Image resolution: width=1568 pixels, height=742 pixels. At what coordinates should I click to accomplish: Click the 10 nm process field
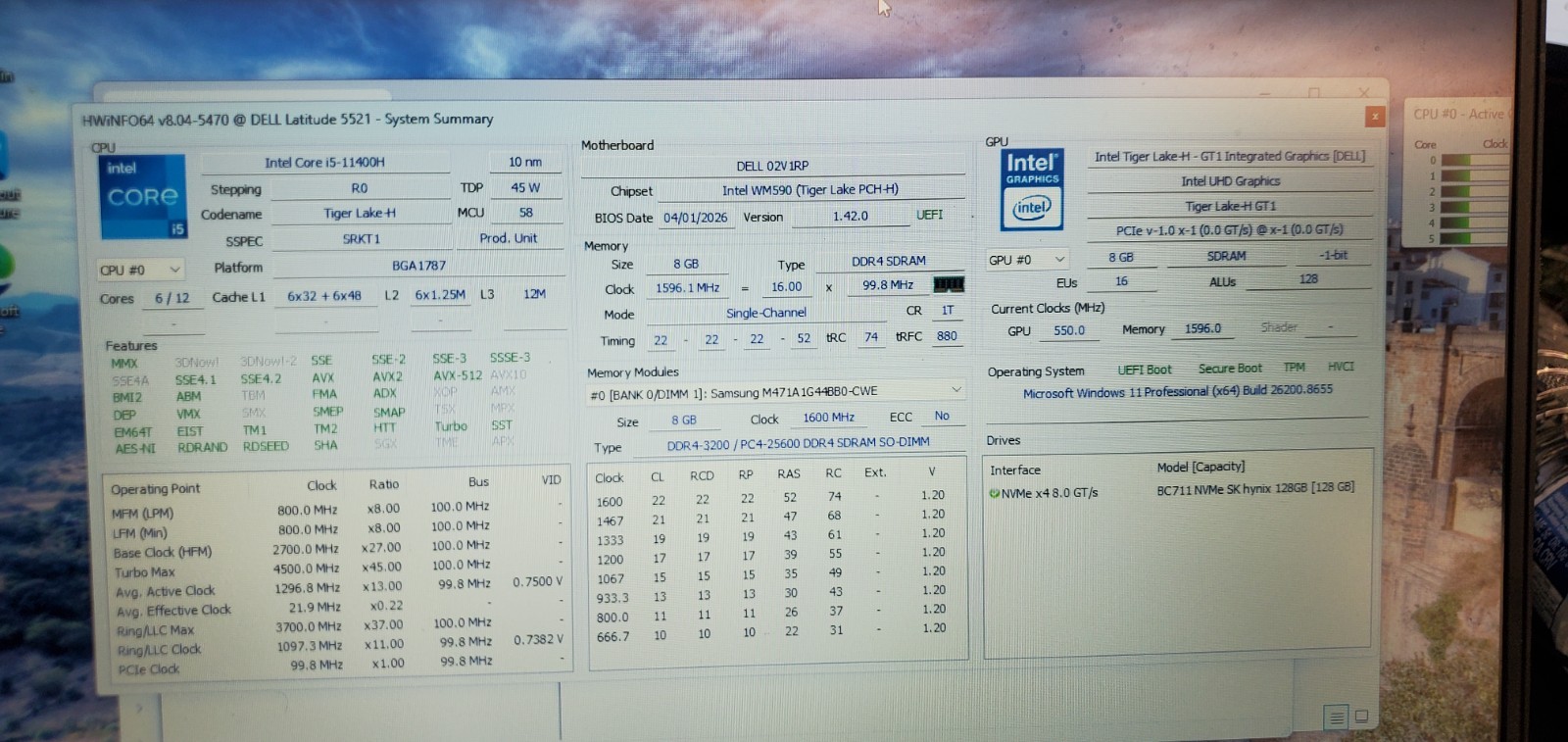point(525,162)
